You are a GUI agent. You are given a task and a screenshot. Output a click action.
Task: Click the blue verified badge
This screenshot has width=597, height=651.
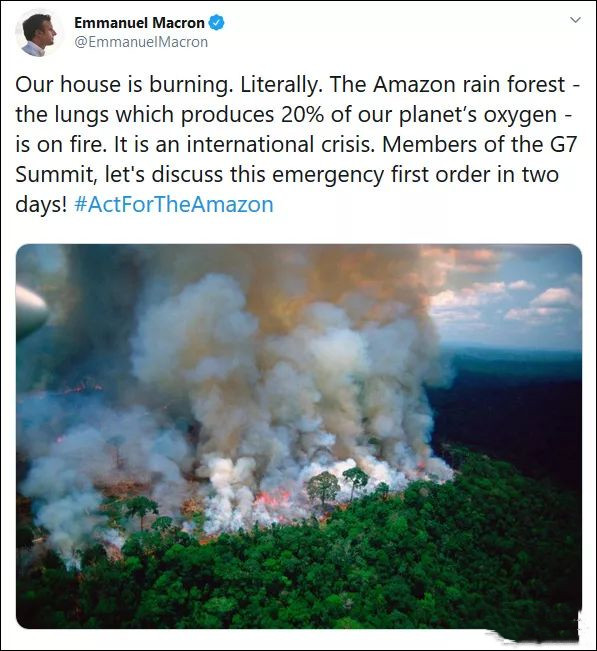(216, 22)
